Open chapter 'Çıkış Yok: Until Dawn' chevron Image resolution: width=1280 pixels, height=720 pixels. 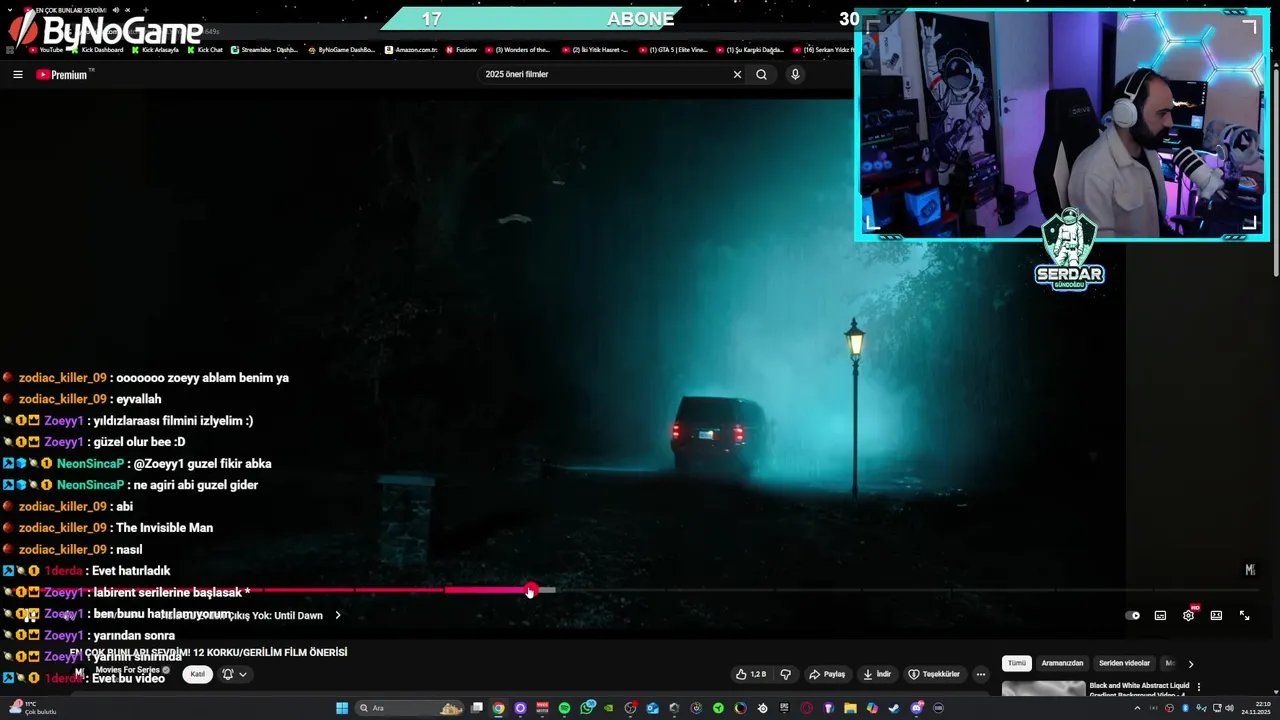tap(338, 616)
